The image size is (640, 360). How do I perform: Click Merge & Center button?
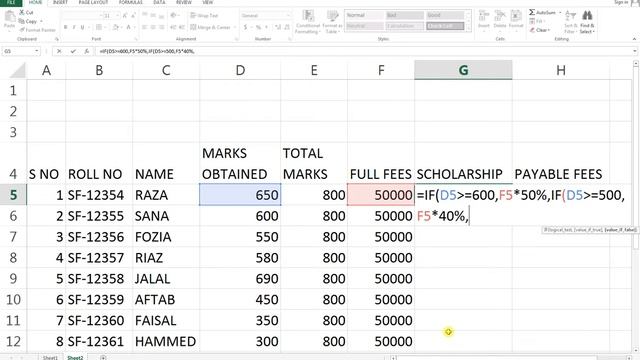coord(210,27)
